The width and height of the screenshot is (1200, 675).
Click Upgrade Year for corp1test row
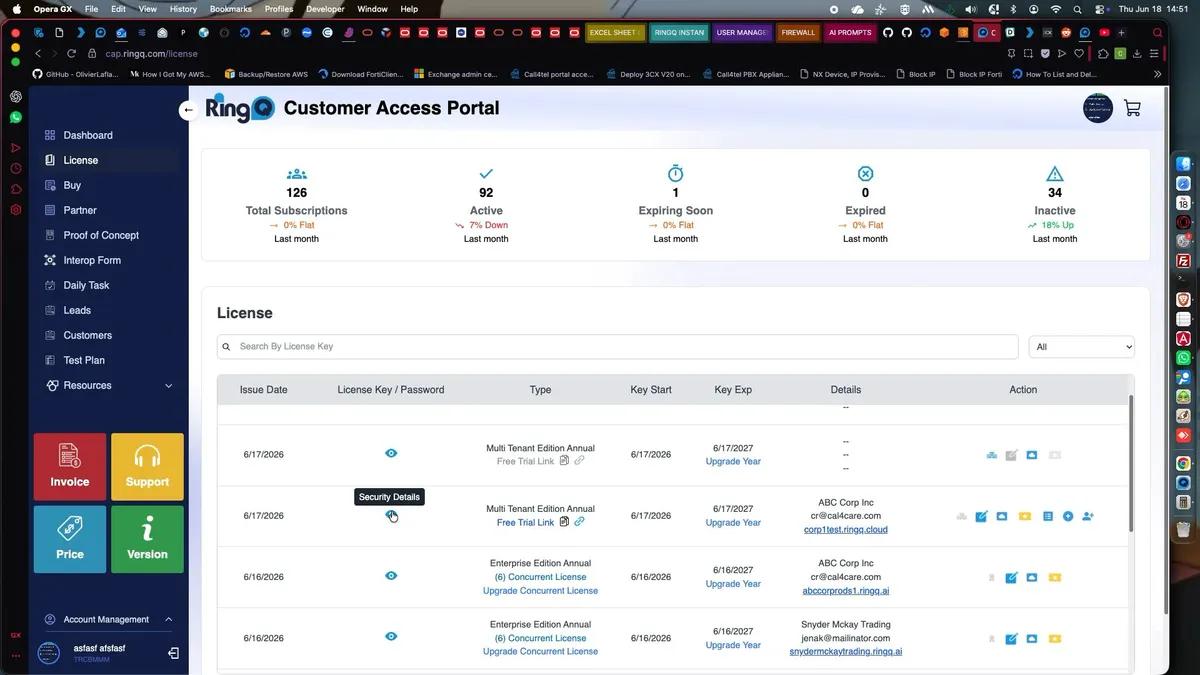pyautogui.click(x=733, y=522)
